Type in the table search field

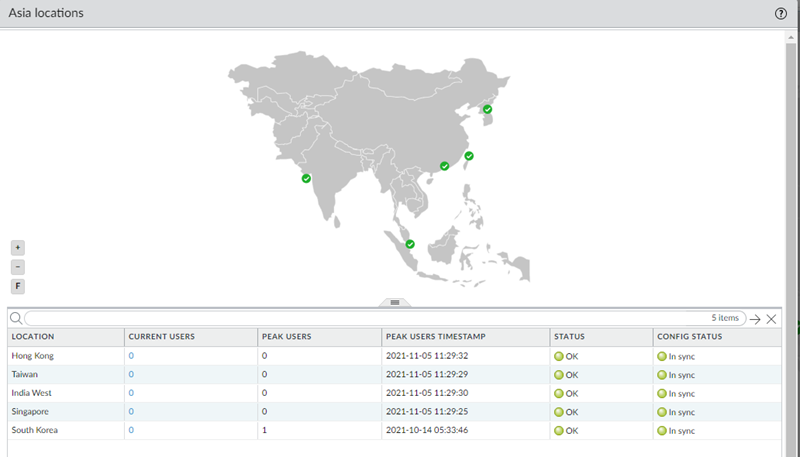pyautogui.click(x=360, y=319)
